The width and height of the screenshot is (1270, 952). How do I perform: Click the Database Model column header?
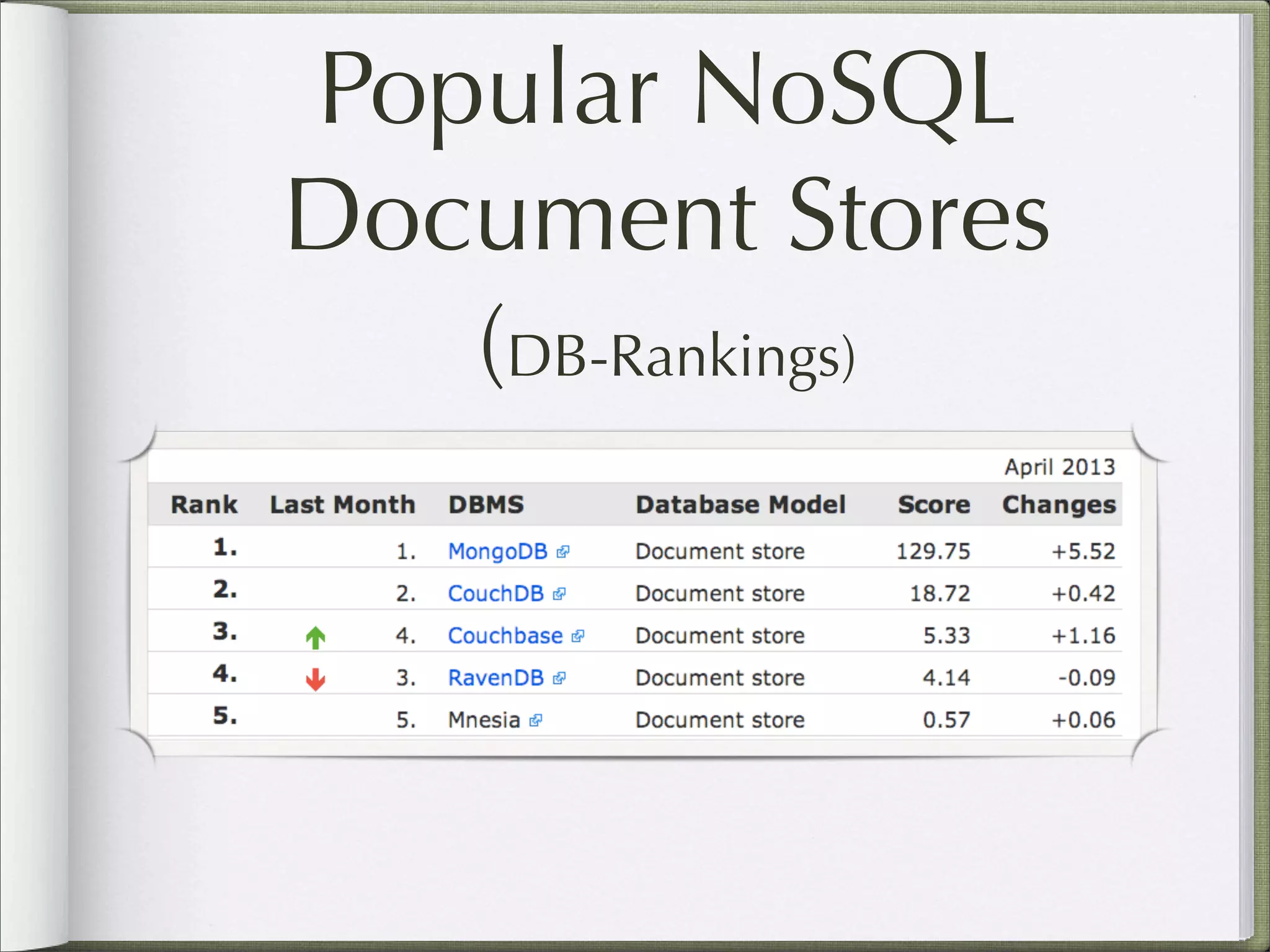pos(741,505)
